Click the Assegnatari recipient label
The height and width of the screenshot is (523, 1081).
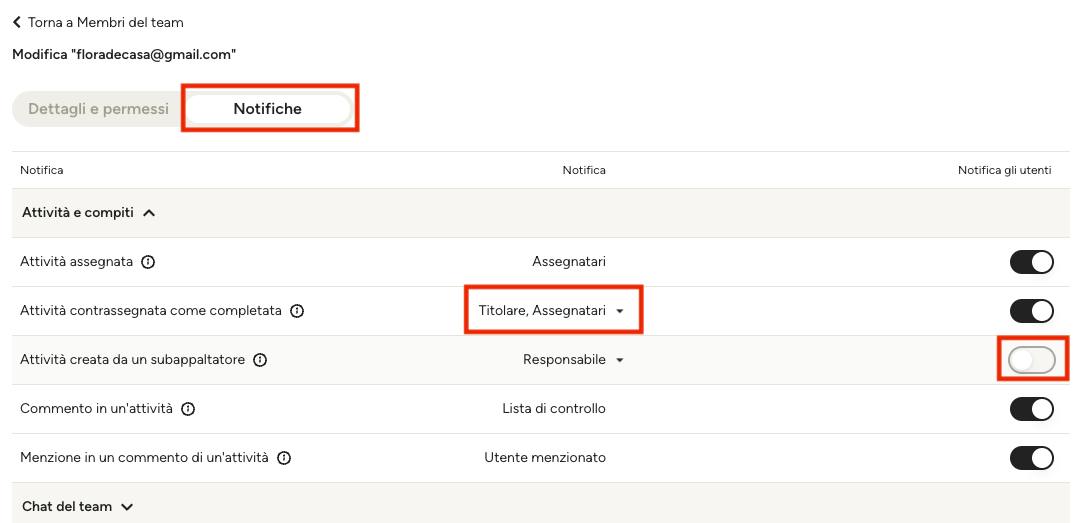[x=569, y=262]
